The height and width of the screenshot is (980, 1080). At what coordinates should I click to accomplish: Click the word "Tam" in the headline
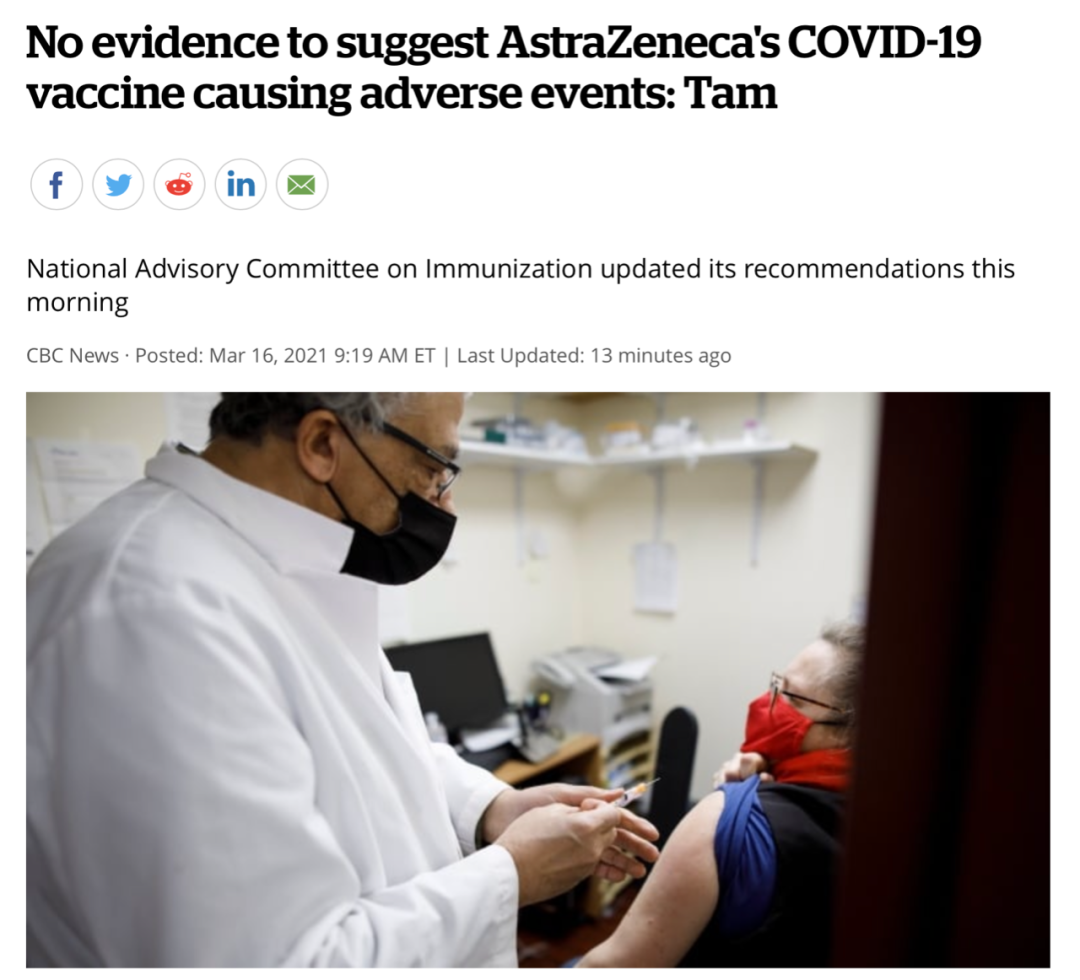coord(731,93)
